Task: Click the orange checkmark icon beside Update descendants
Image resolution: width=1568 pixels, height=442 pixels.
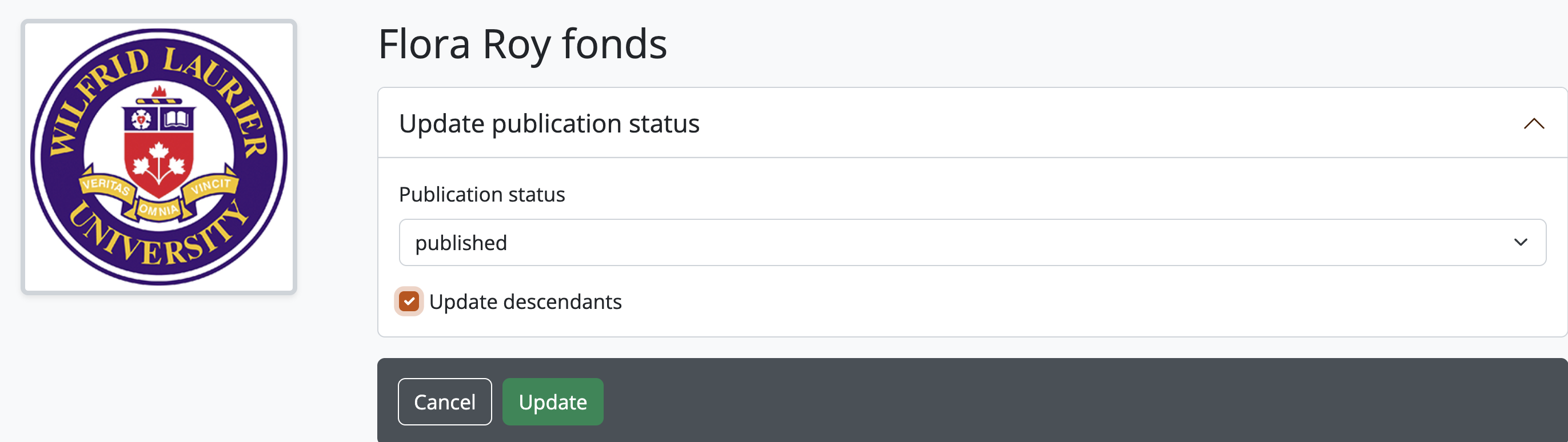Action: tap(409, 302)
